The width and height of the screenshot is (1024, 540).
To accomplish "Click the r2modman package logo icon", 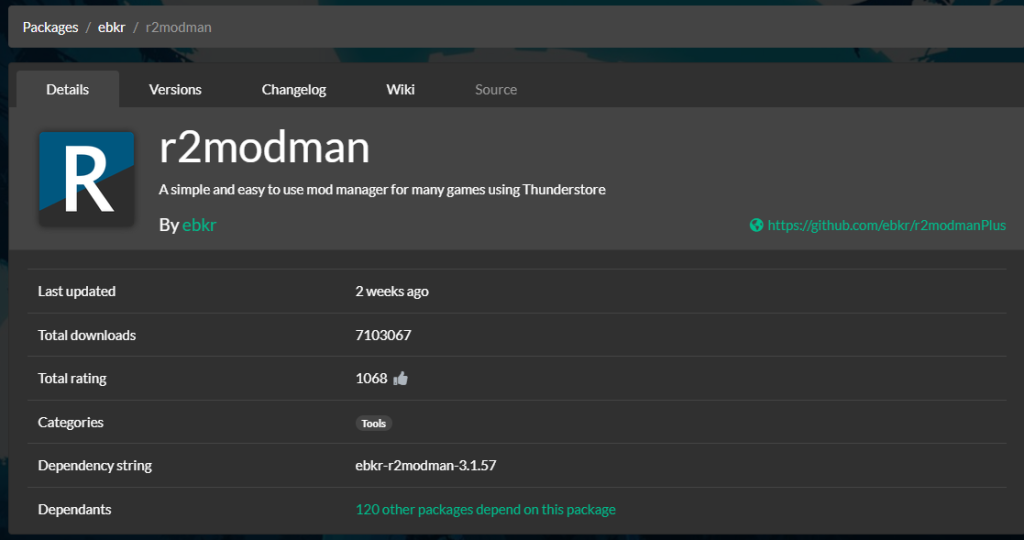I will [x=86, y=179].
